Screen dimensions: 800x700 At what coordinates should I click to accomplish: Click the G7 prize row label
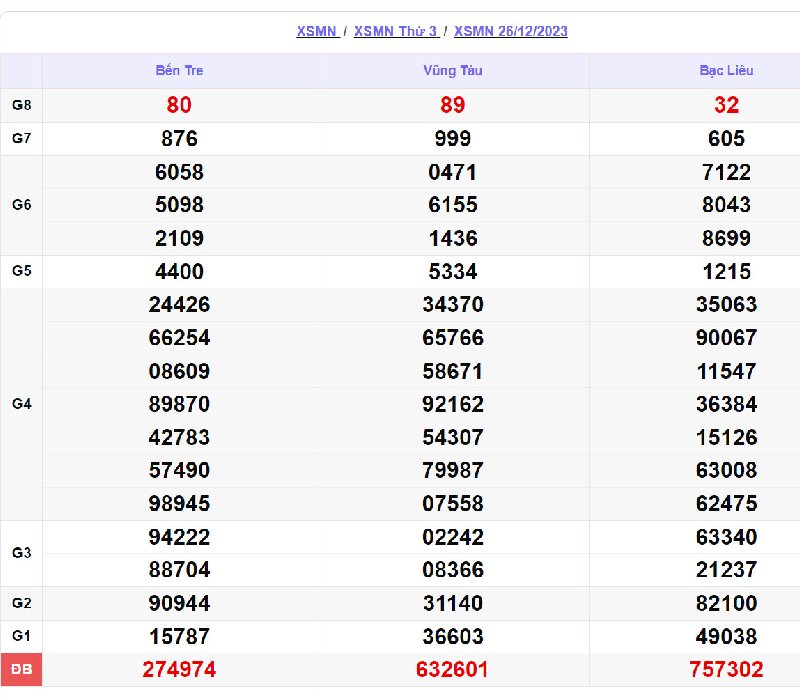click(x=21, y=138)
